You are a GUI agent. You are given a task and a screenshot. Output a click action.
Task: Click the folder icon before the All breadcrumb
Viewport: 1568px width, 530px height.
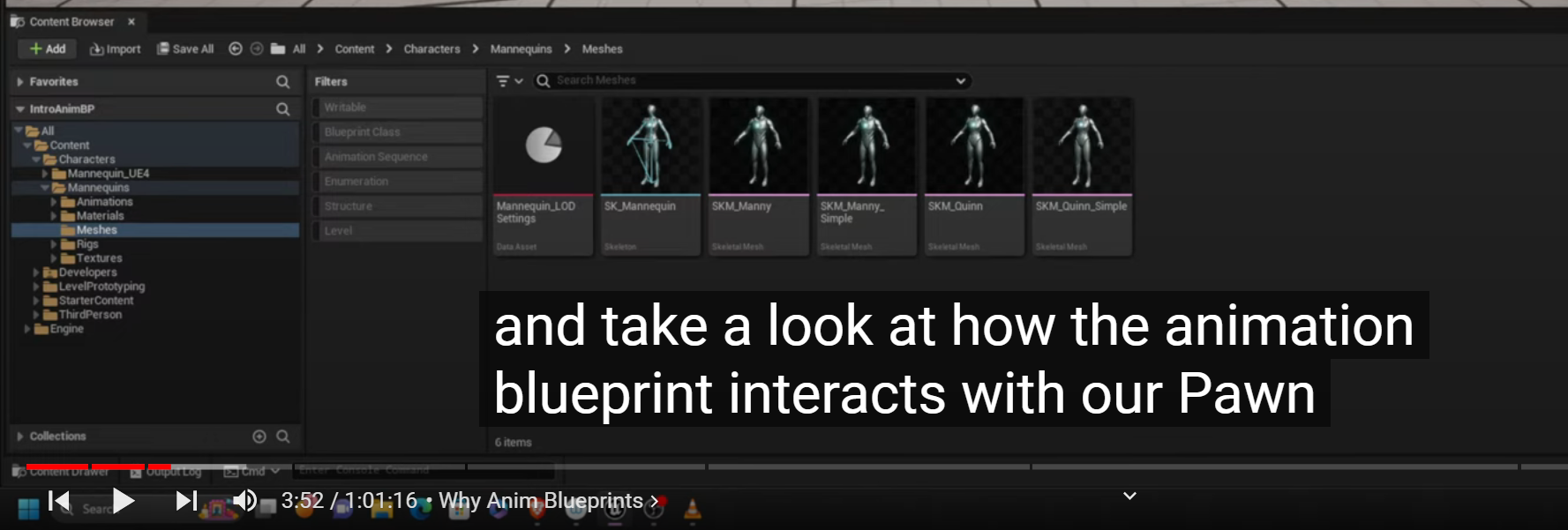pos(278,49)
